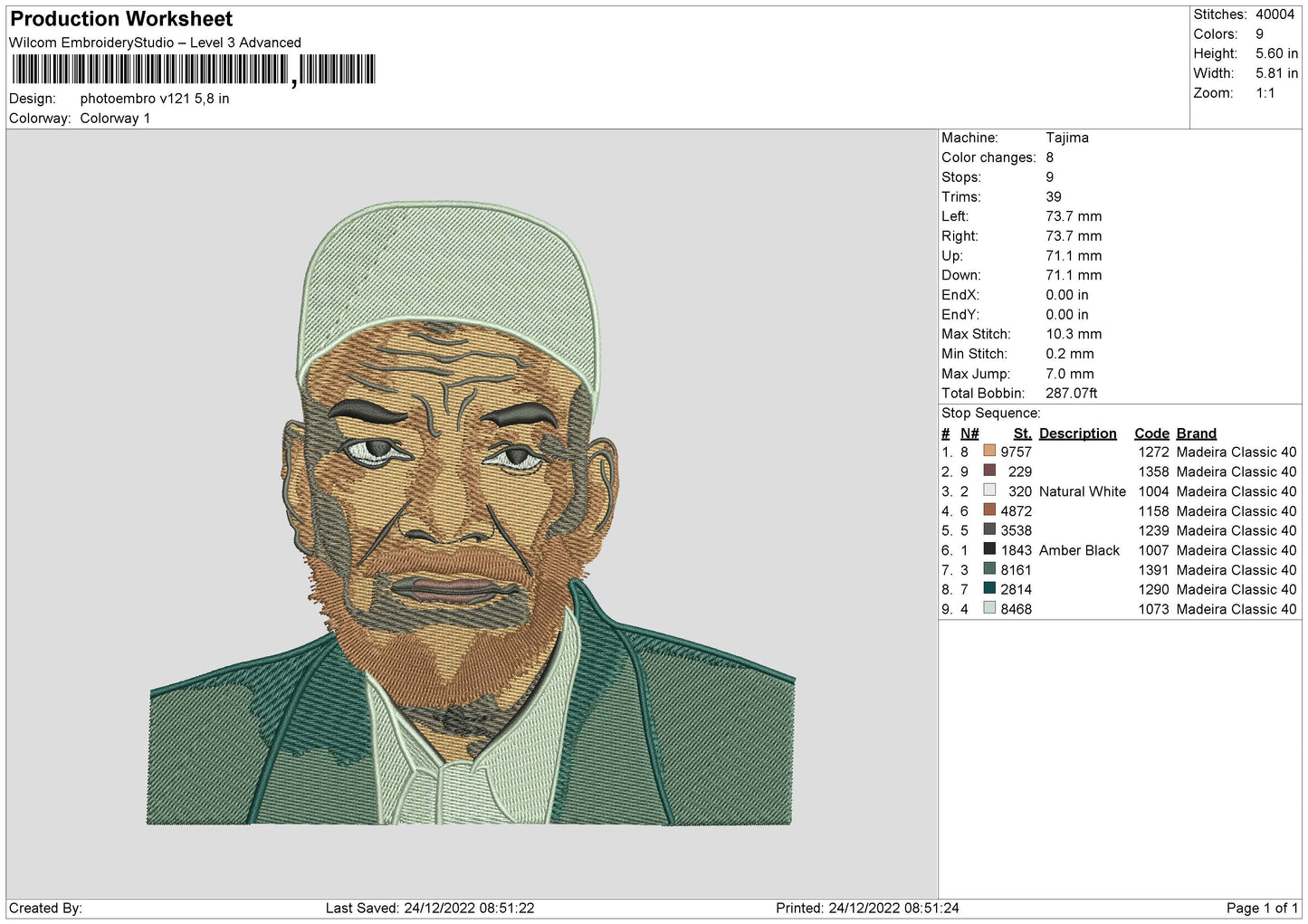Click 'Printed: 24/12/2022 08:51:24' footer text
1308x924 pixels.
867,908
